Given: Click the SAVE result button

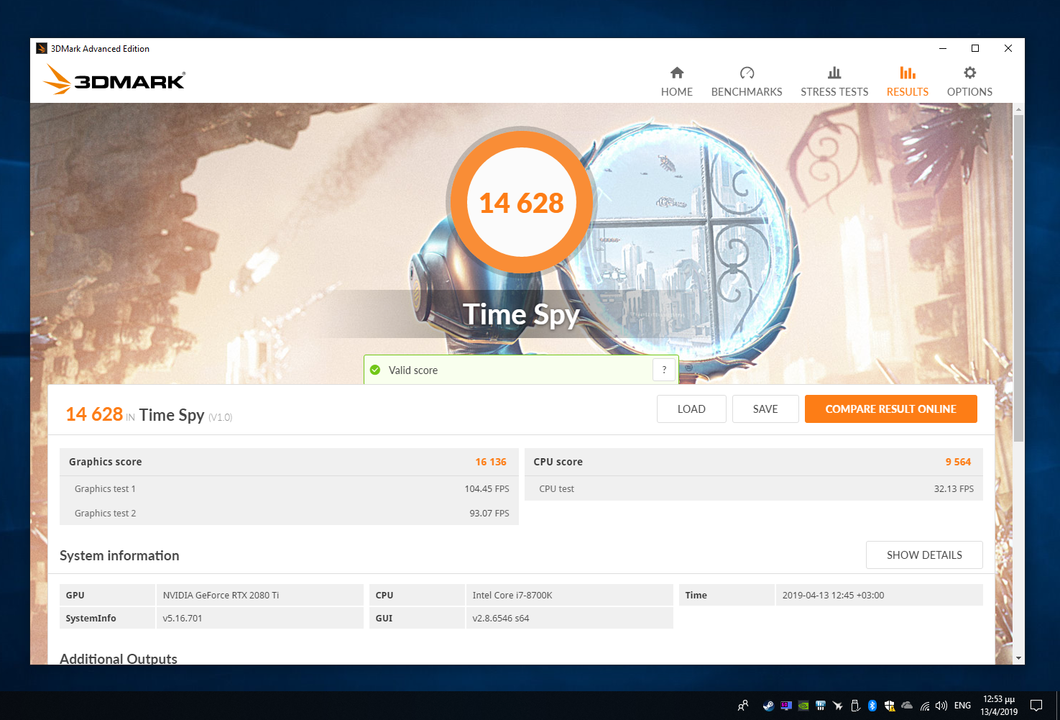Looking at the screenshot, I should tap(765, 409).
